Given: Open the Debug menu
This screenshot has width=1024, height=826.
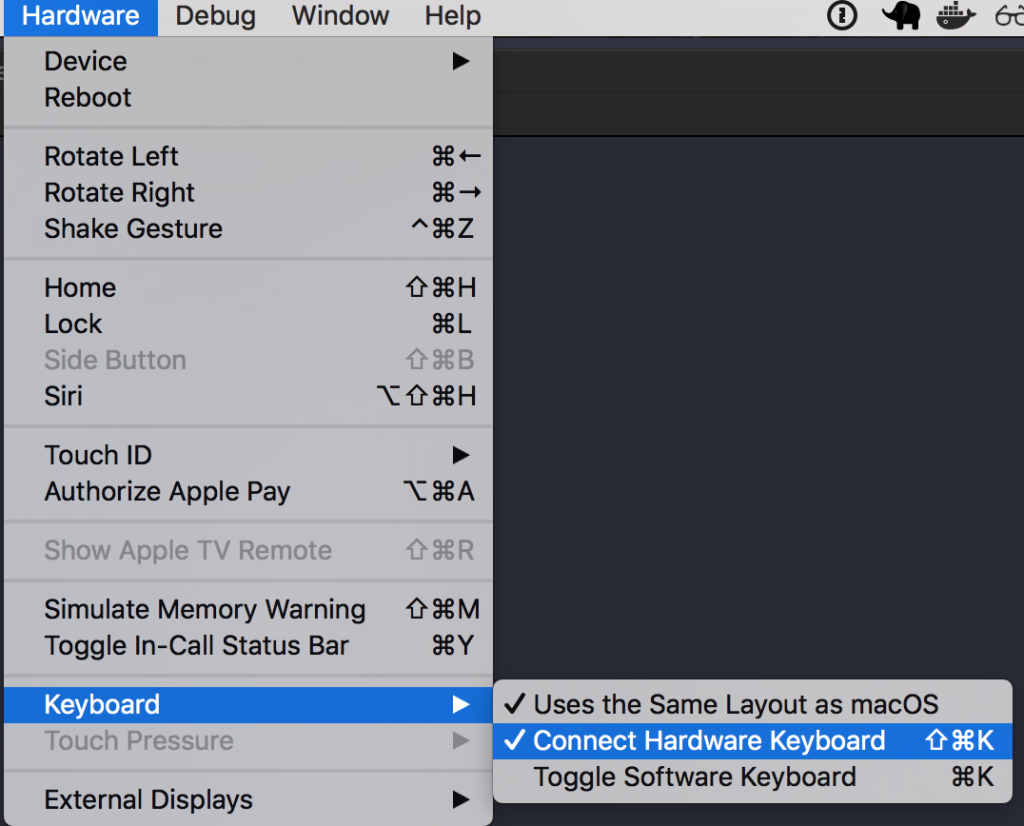Looking at the screenshot, I should click(x=216, y=16).
